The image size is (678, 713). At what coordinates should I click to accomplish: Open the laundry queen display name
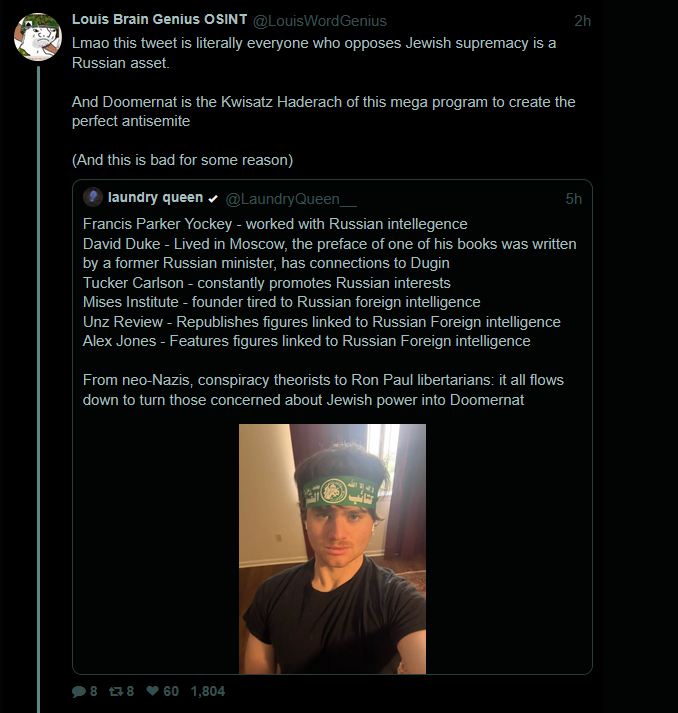(x=156, y=197)
